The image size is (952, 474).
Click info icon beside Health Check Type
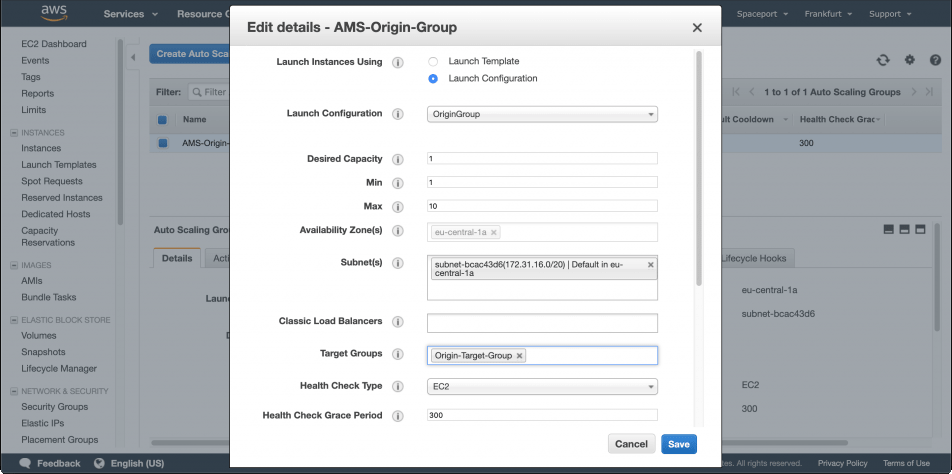(x=398, y=386)
